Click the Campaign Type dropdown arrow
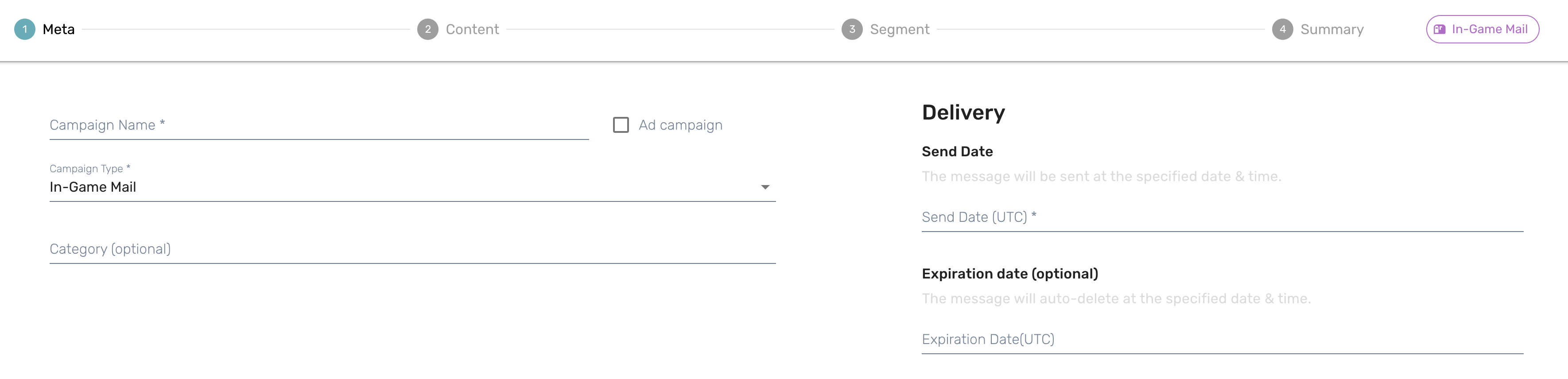Image resolution: width=1568 pixels, height=379 pixels. (x=765, y=187)
